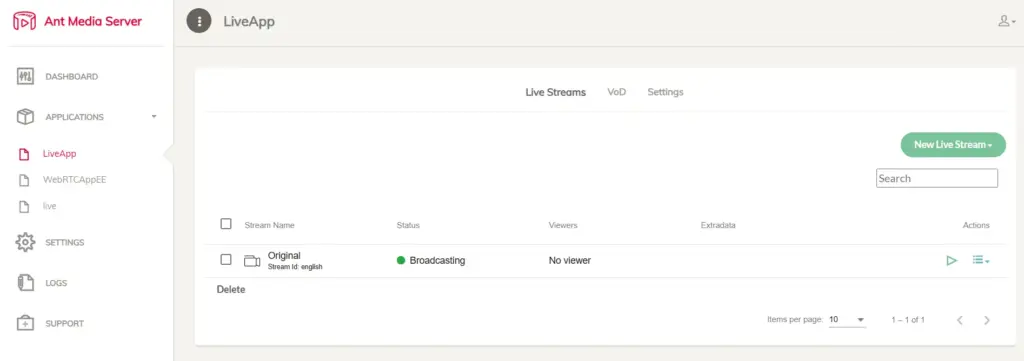Click the Applications box icon
This screenshot has width=1024, height=361.
click(x=25, y=117)
